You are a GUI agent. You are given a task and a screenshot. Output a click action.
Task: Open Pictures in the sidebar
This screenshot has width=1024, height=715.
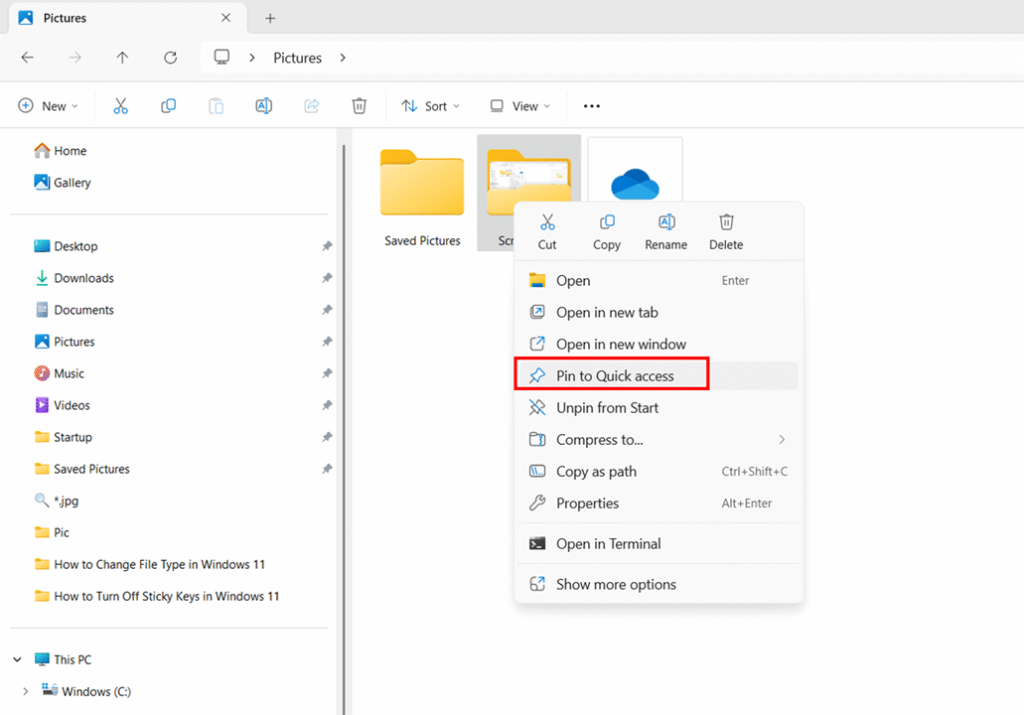tap(64, 342)
